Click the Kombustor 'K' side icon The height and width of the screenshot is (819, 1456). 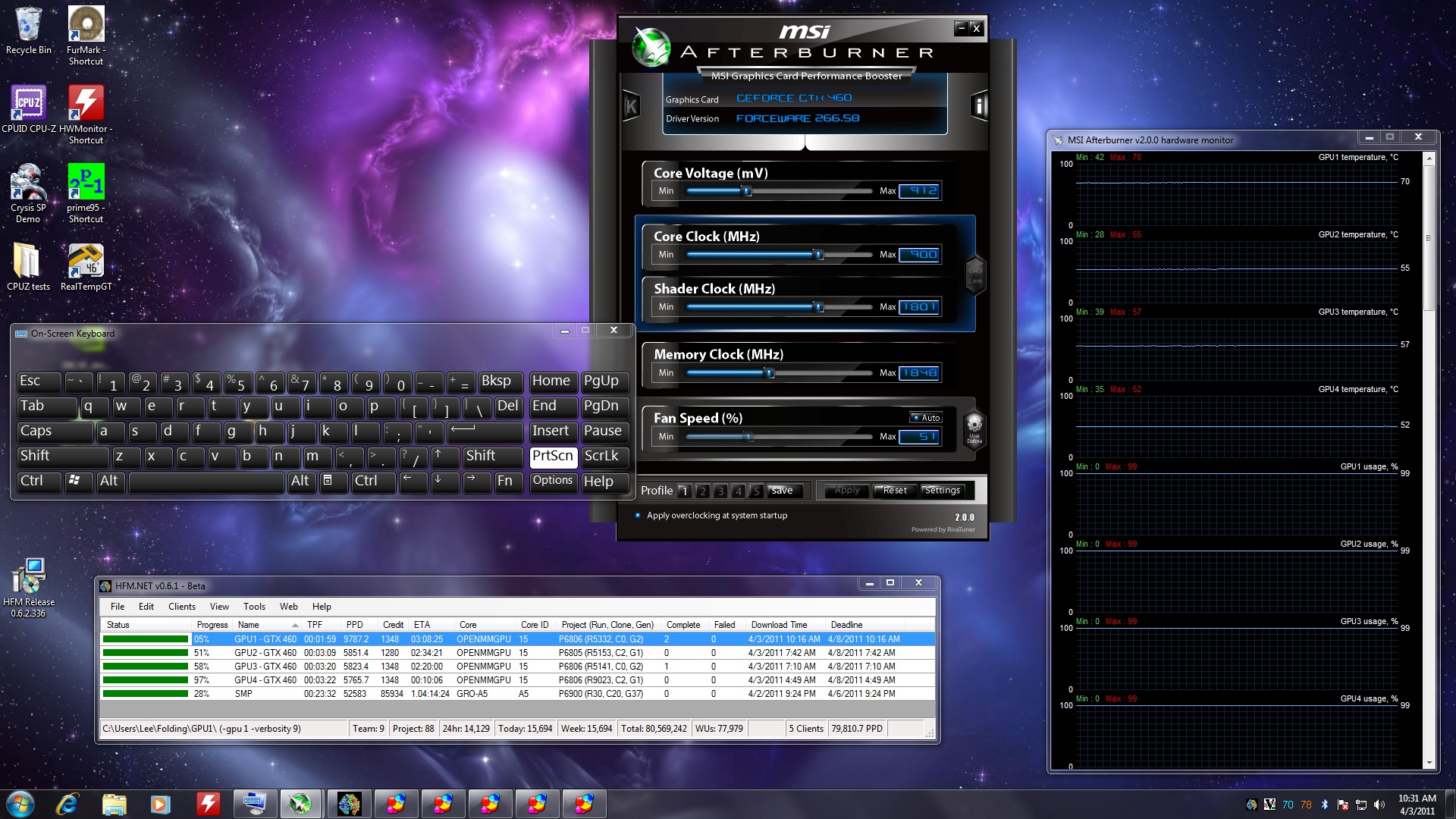631,106
